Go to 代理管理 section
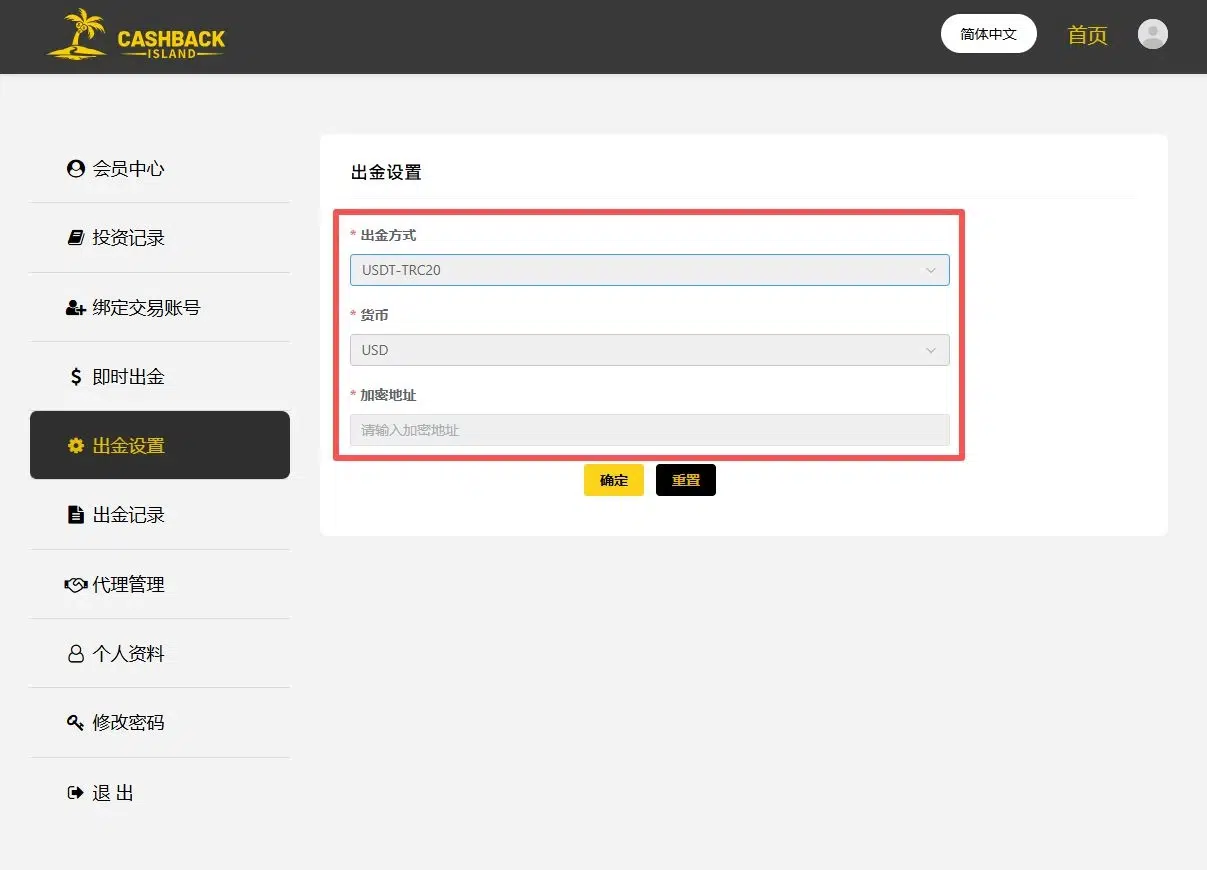1207x870 pixels. [x=160, y=585]
